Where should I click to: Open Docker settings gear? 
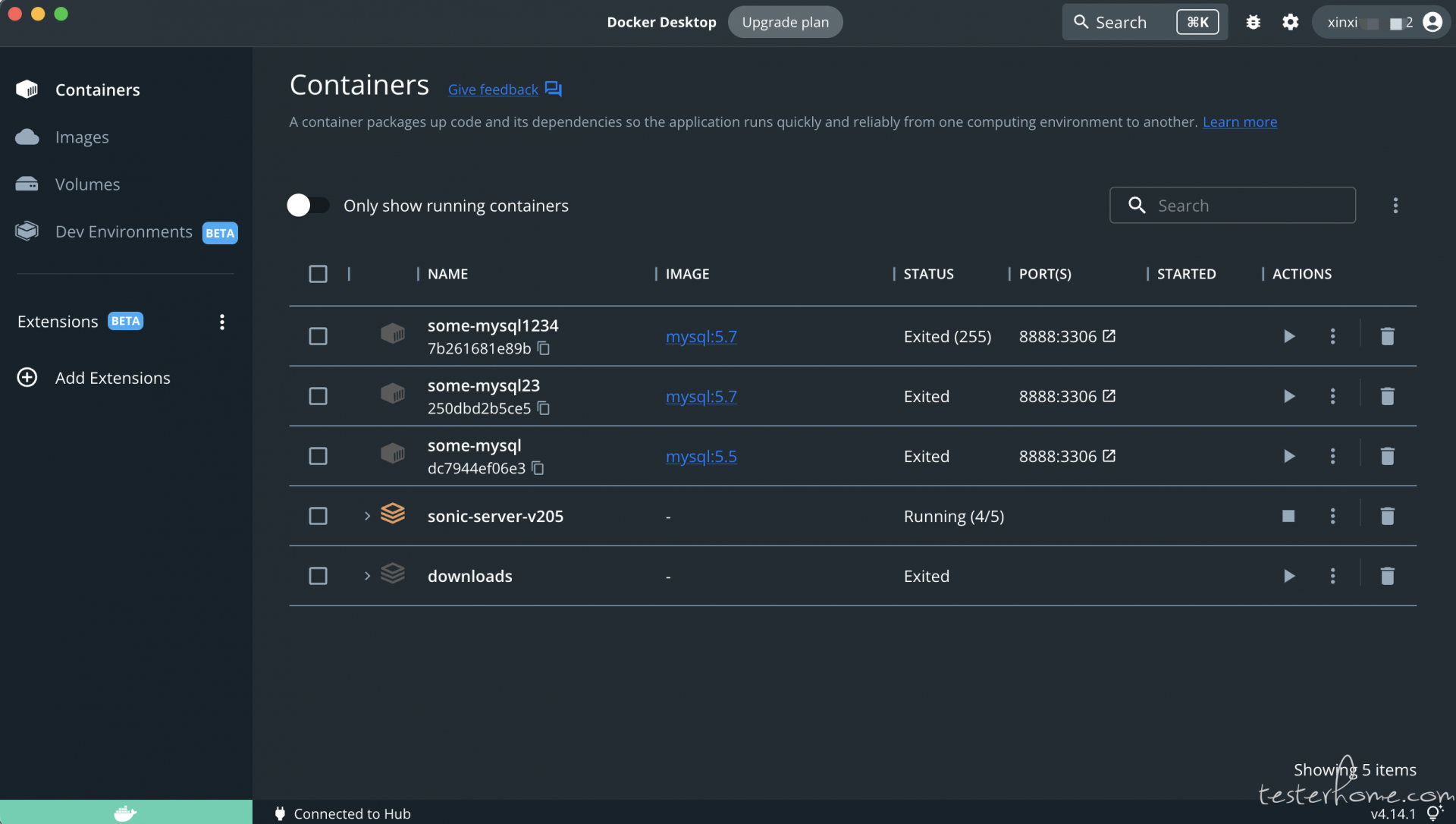point(1291,22)
